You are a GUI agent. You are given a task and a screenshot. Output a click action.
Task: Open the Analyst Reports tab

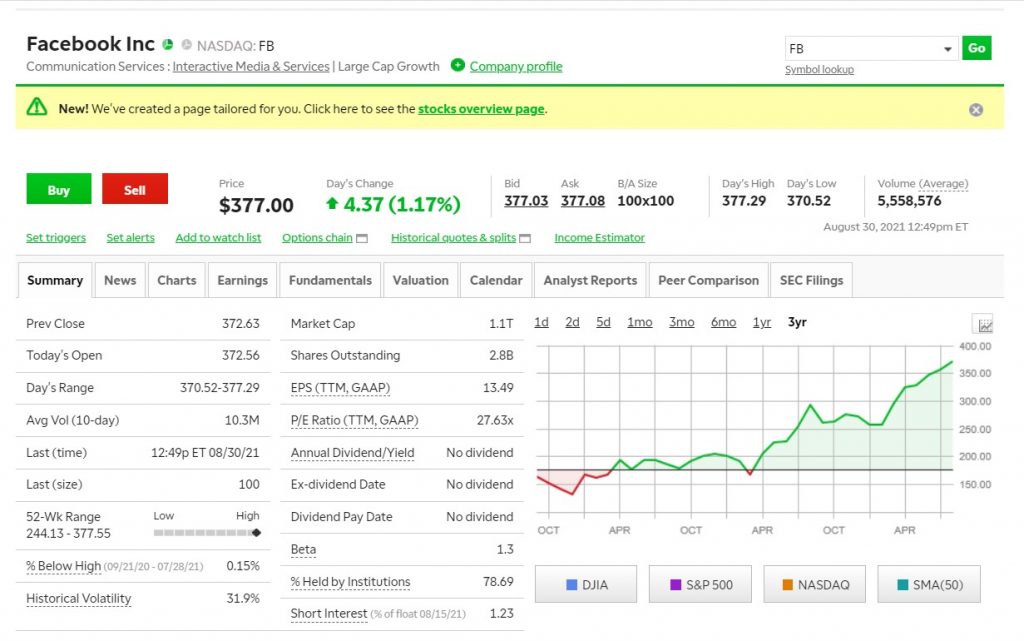590,280
